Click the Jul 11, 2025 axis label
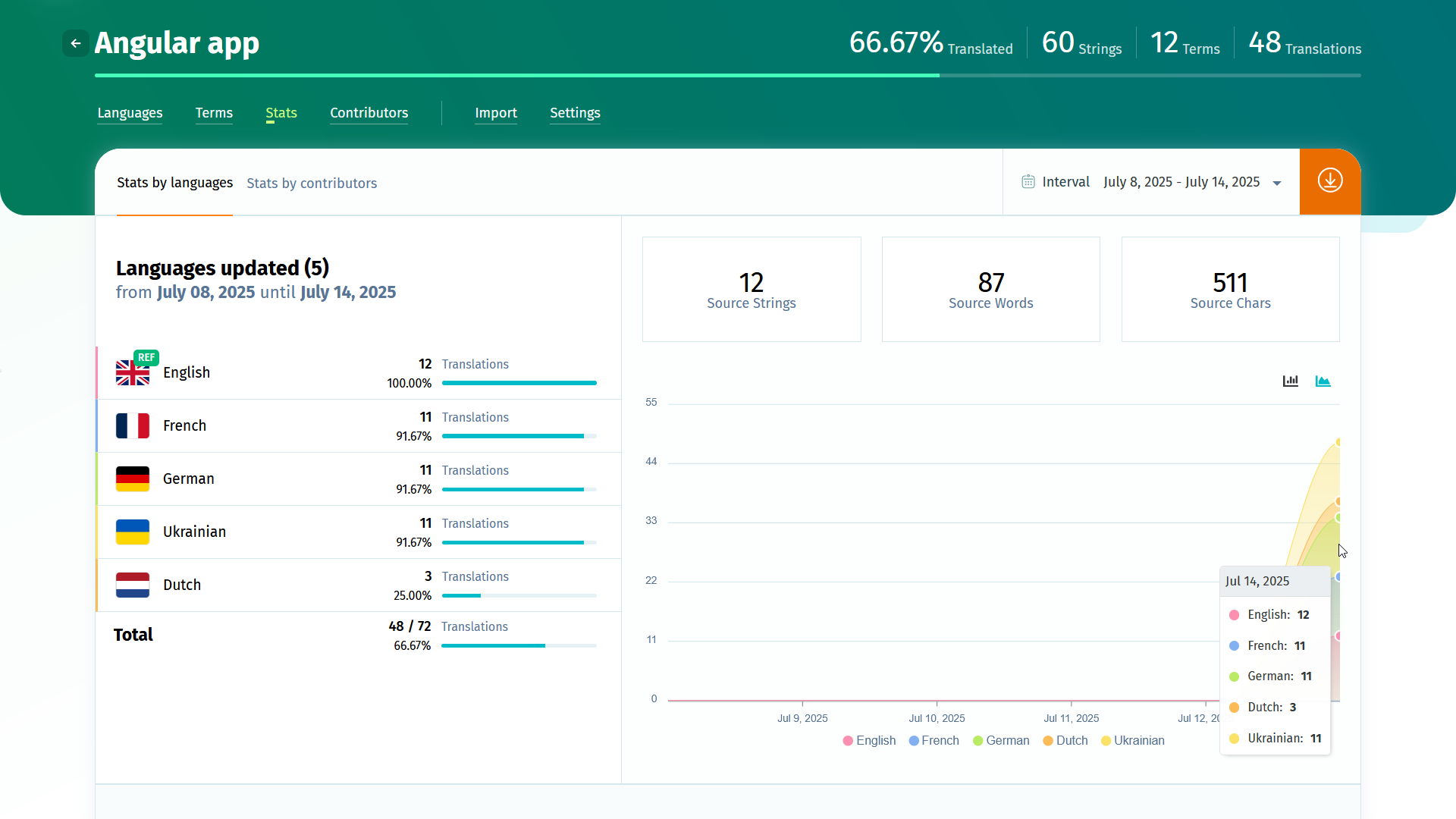The width and height of the screenshot is (1456, 819). (x=1071, y=718)
